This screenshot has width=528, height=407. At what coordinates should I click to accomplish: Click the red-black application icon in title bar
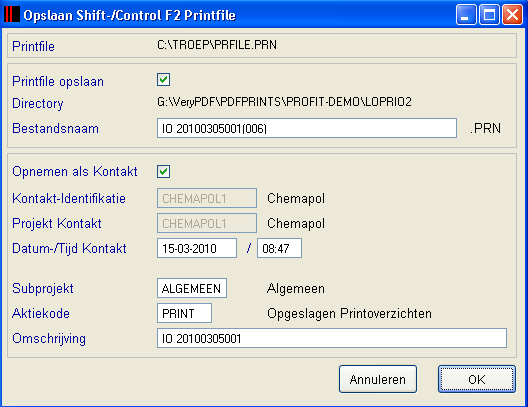(x=12, y=15)
